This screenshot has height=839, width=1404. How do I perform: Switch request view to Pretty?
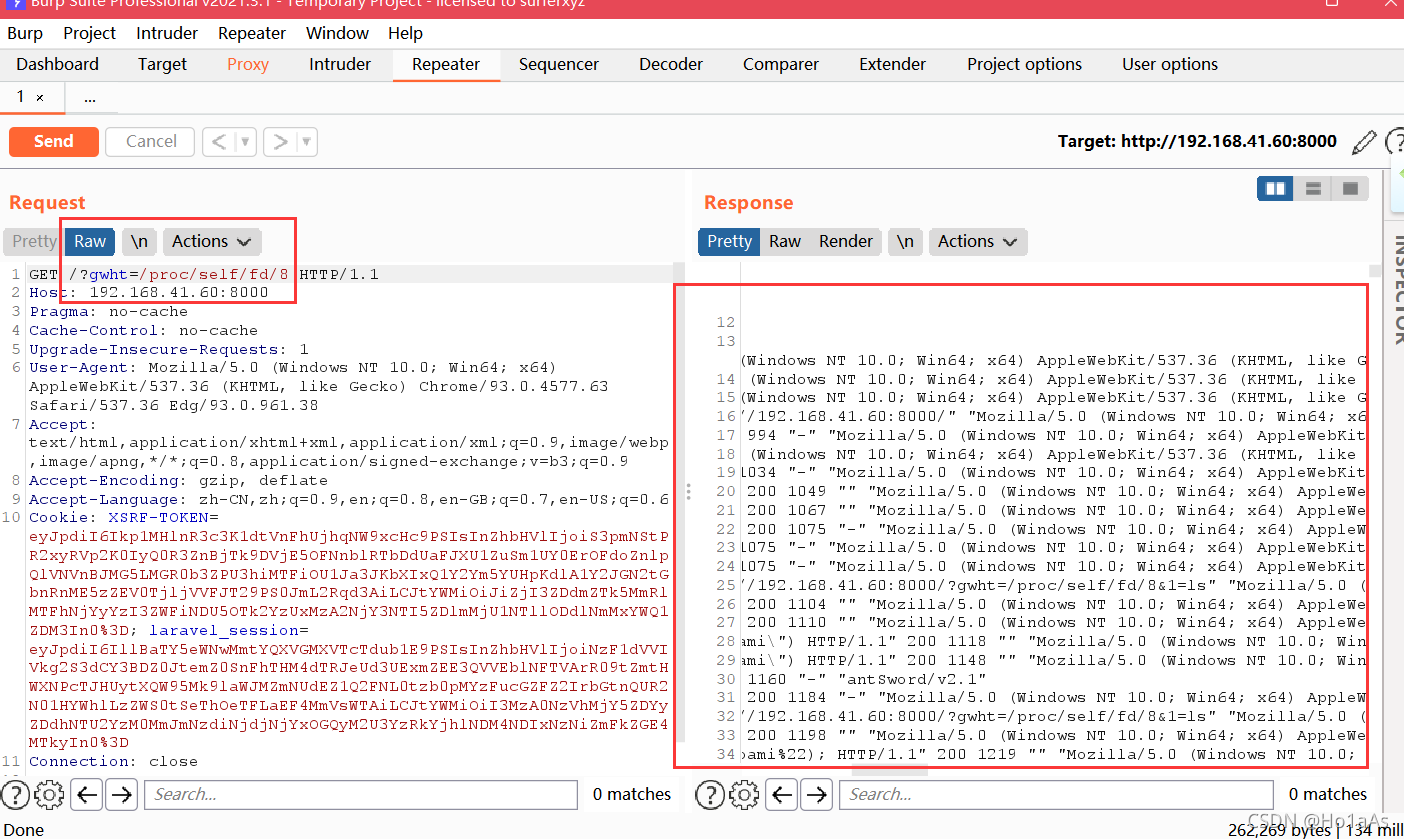point(34,241)
